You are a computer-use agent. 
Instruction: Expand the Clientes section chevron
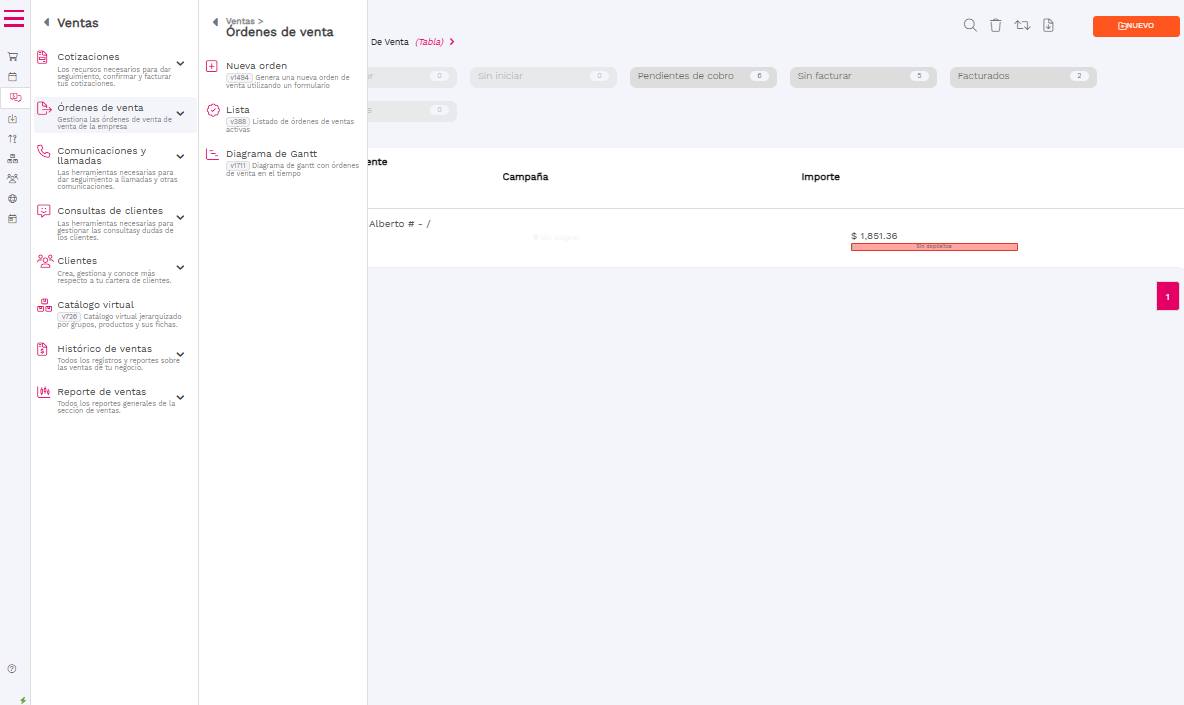(x=180, y=267)
